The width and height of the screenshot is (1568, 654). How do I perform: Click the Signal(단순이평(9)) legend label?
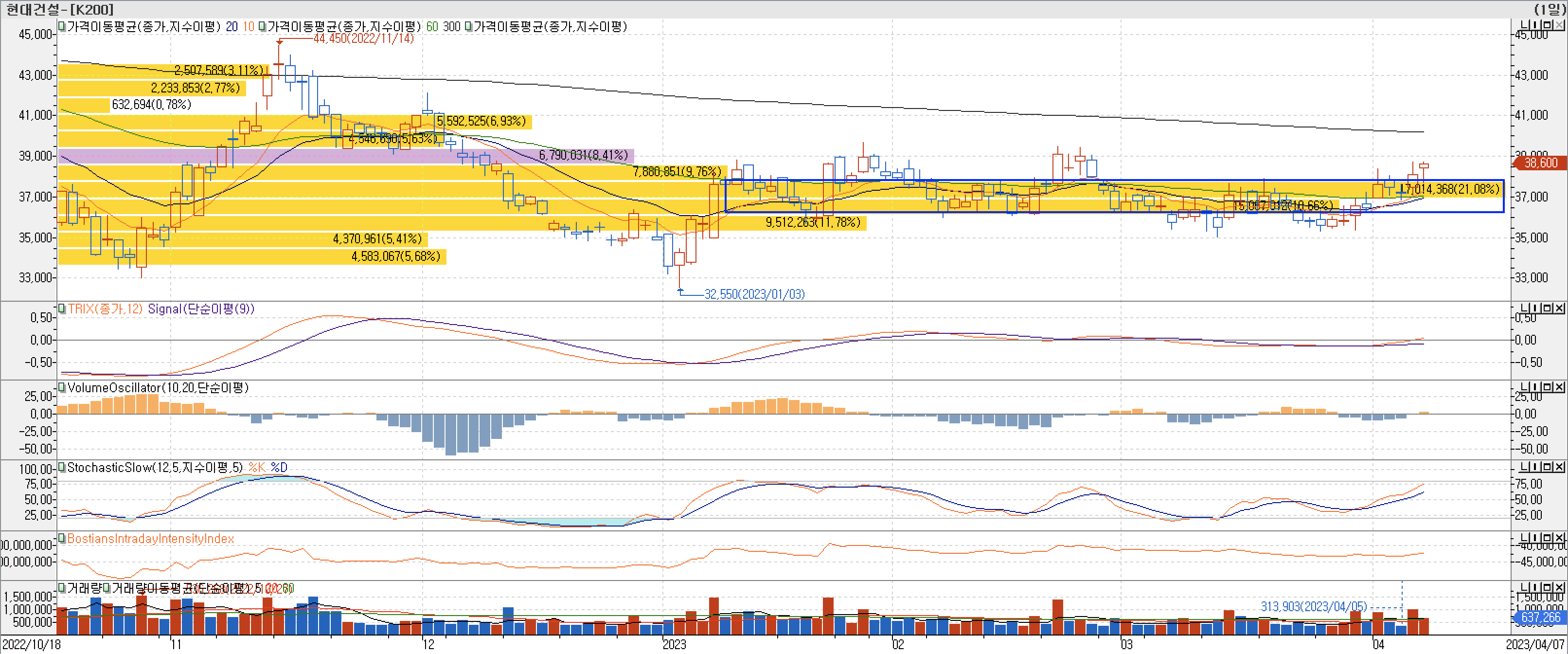click(x=201, y=309)
